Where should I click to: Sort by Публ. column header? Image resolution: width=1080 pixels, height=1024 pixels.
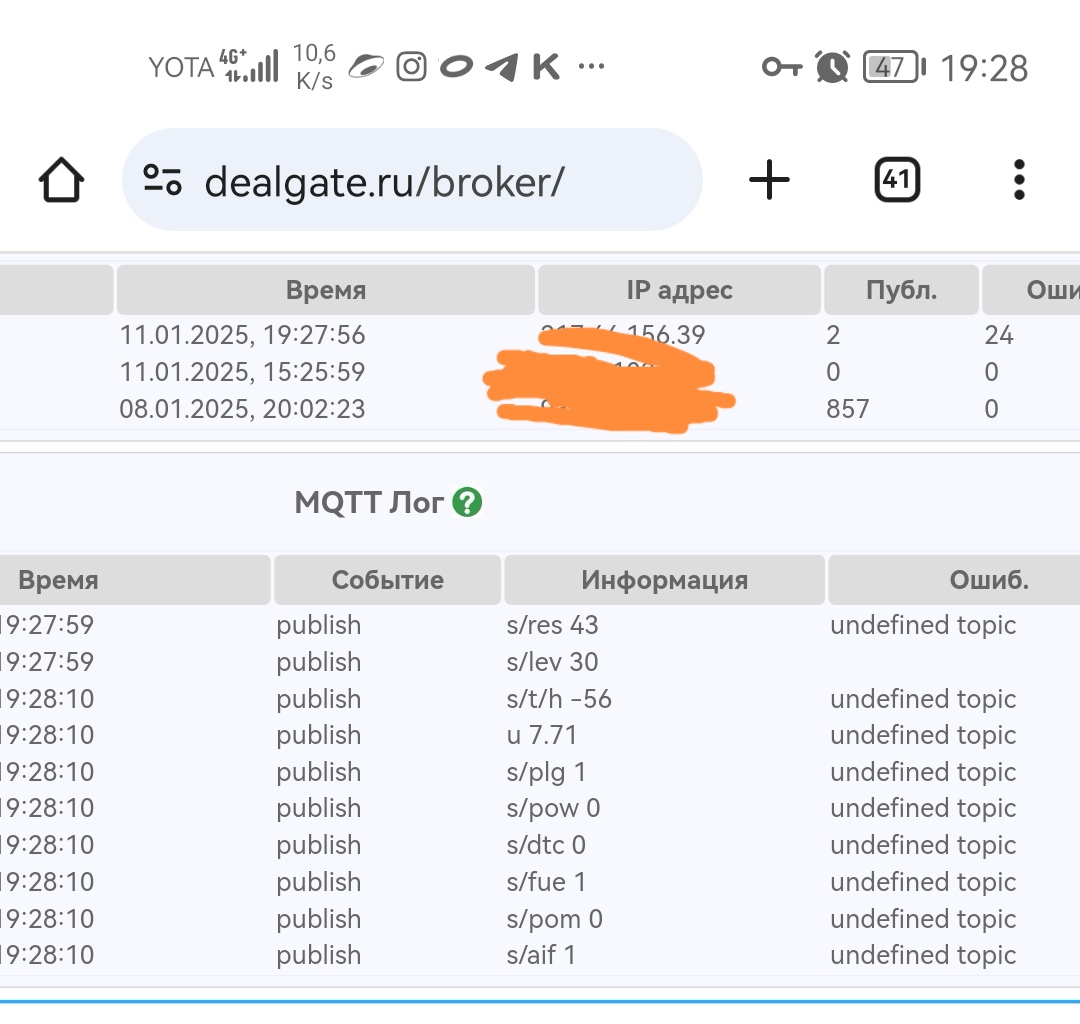coord(901,290)
